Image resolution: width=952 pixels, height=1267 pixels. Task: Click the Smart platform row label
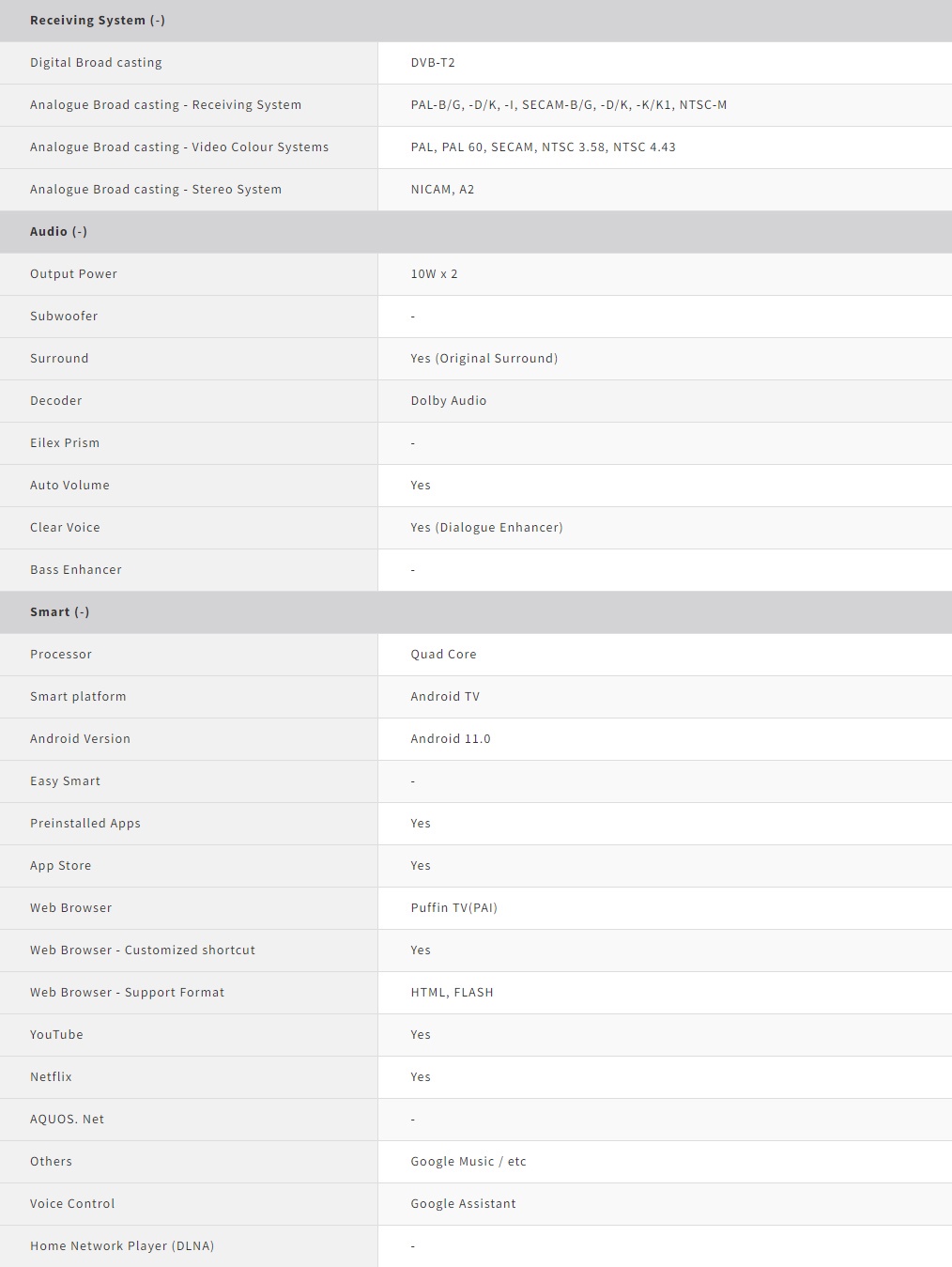click(x=78, y=696)
